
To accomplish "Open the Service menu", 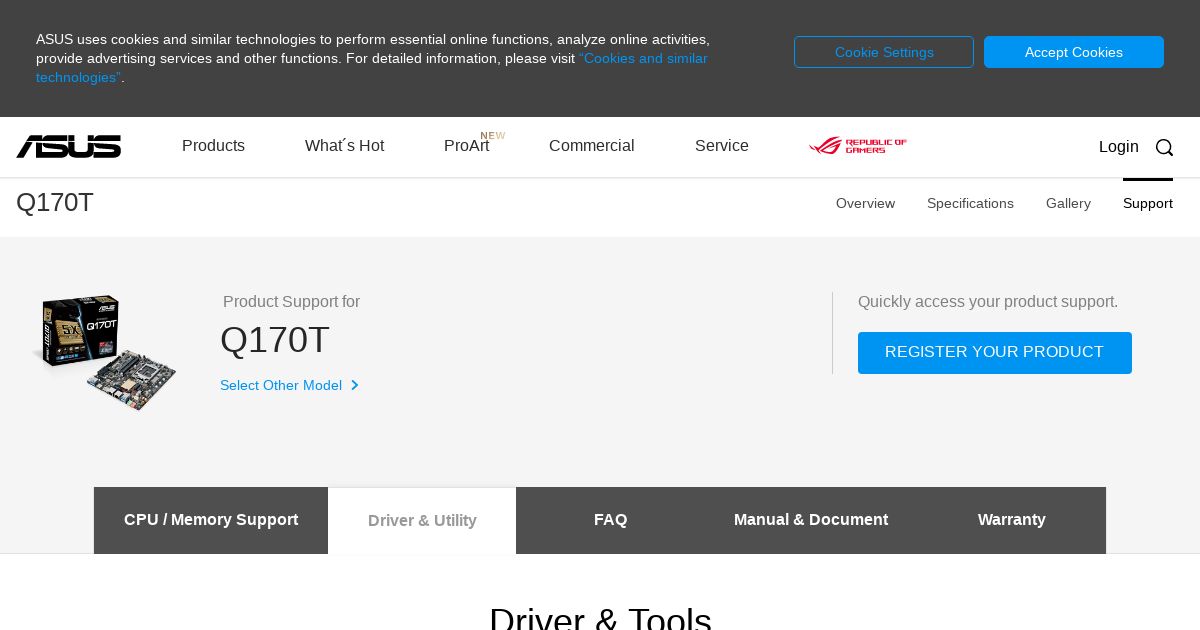I will (722, 146).
